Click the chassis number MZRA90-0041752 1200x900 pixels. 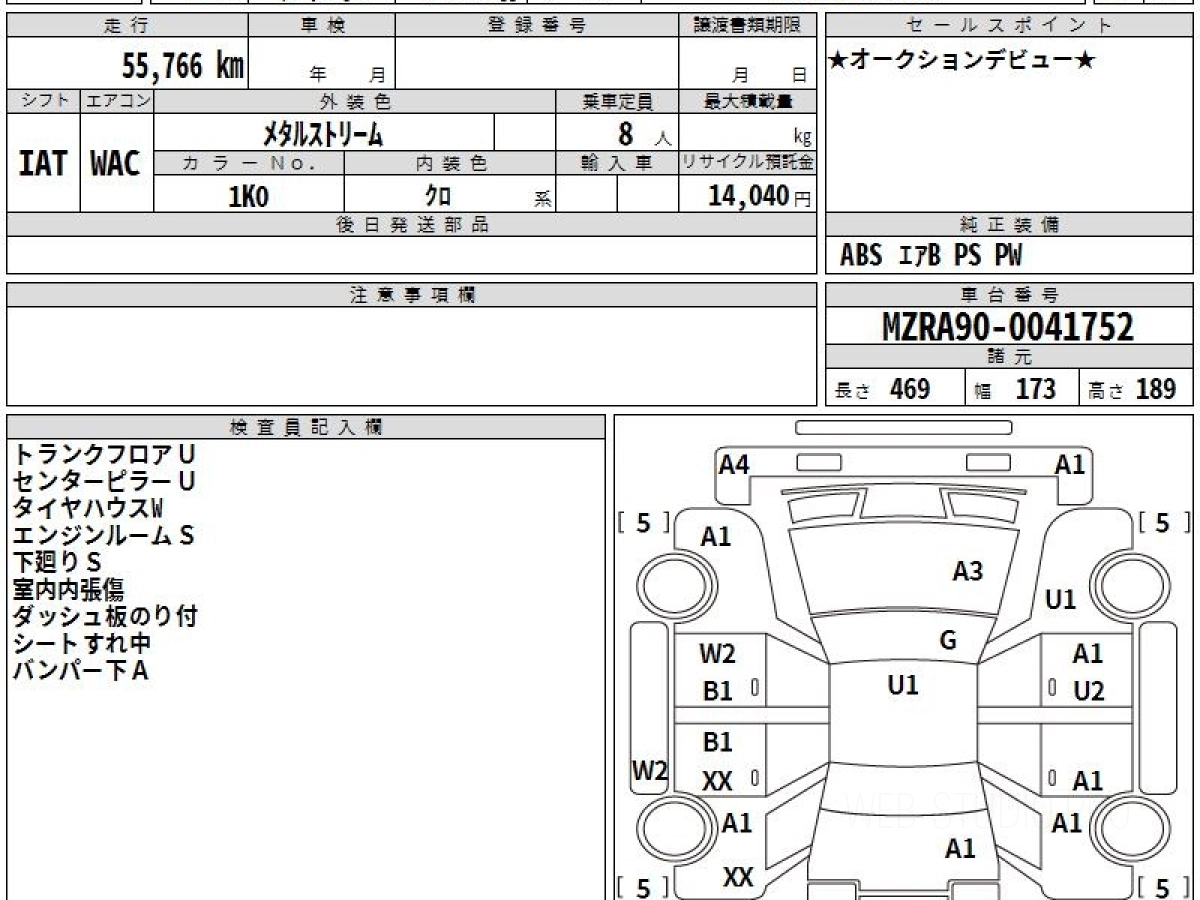pyautogui.click(x=1008, y=327)
